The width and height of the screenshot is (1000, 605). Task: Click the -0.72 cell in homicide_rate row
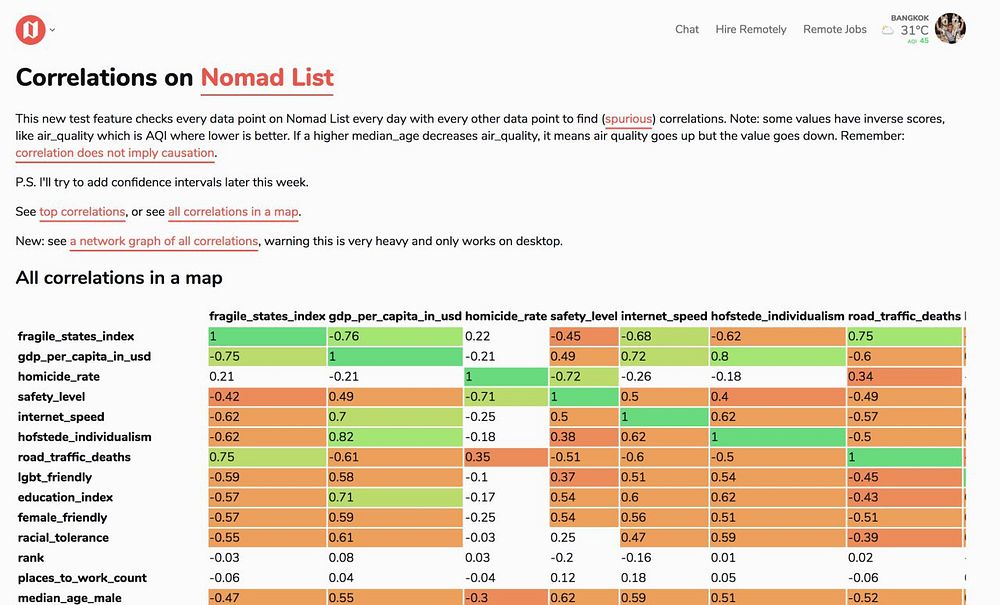click(x=584, y=377)
